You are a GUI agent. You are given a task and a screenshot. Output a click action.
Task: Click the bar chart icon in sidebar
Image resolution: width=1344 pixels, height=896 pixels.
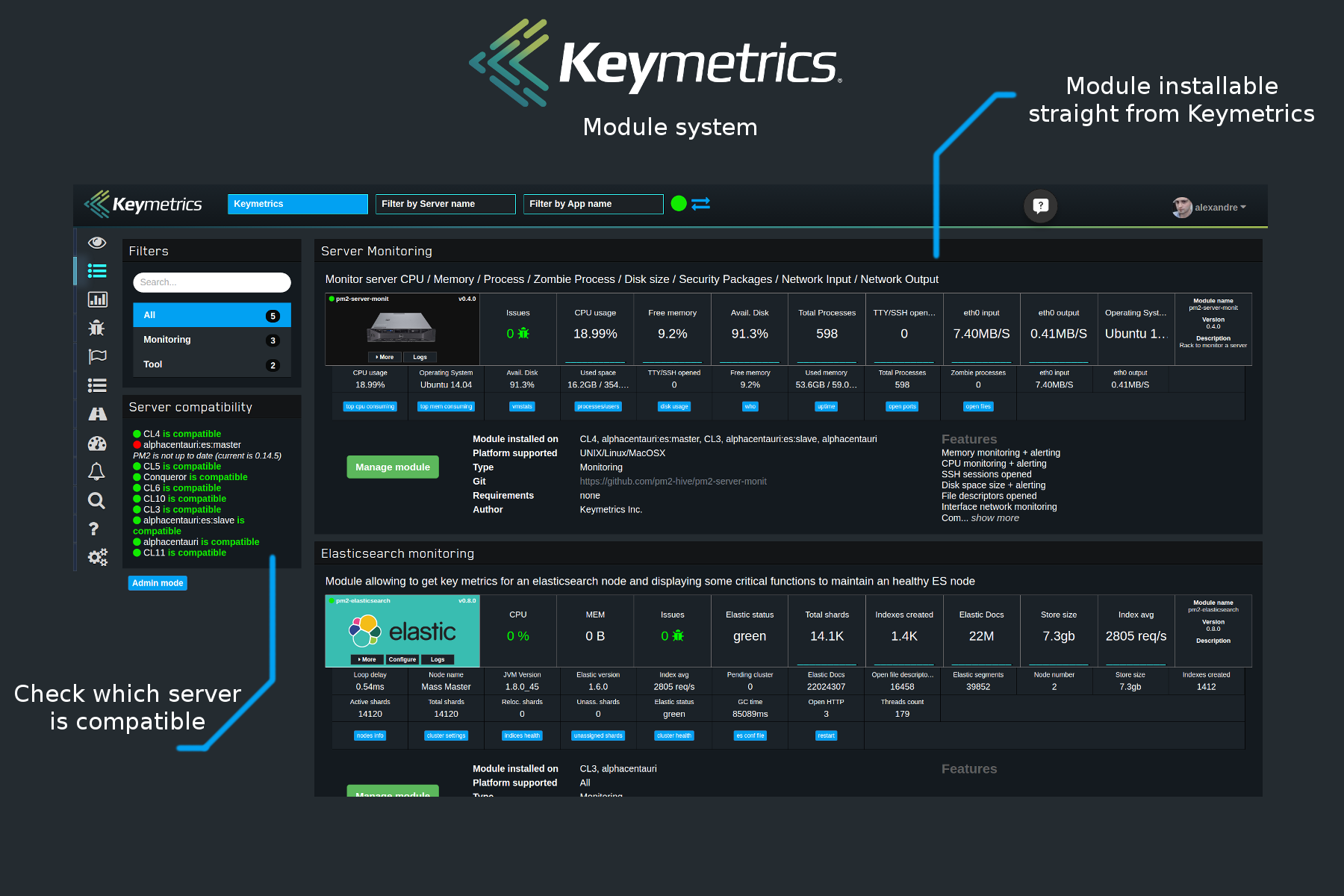point(97,299)
